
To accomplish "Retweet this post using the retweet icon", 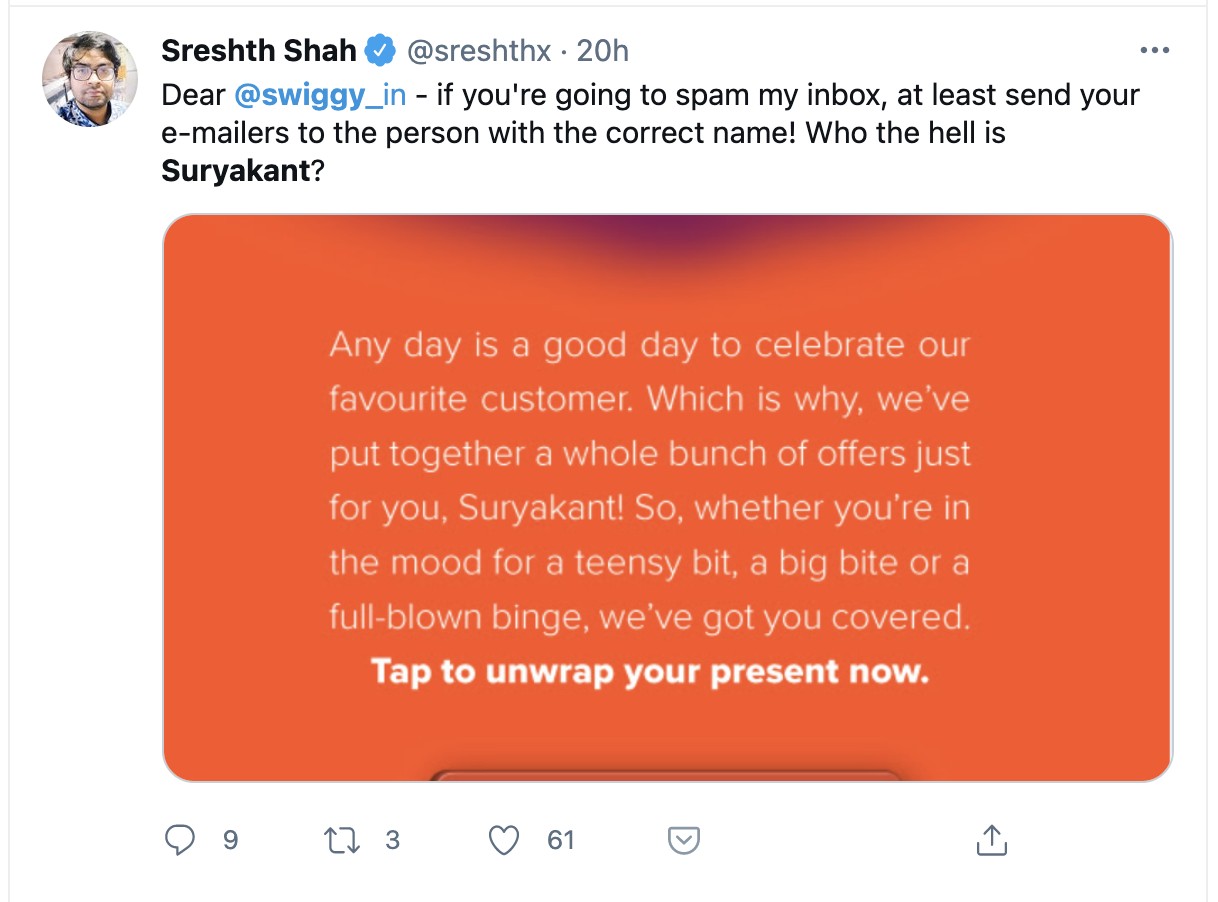I will 344,840.
